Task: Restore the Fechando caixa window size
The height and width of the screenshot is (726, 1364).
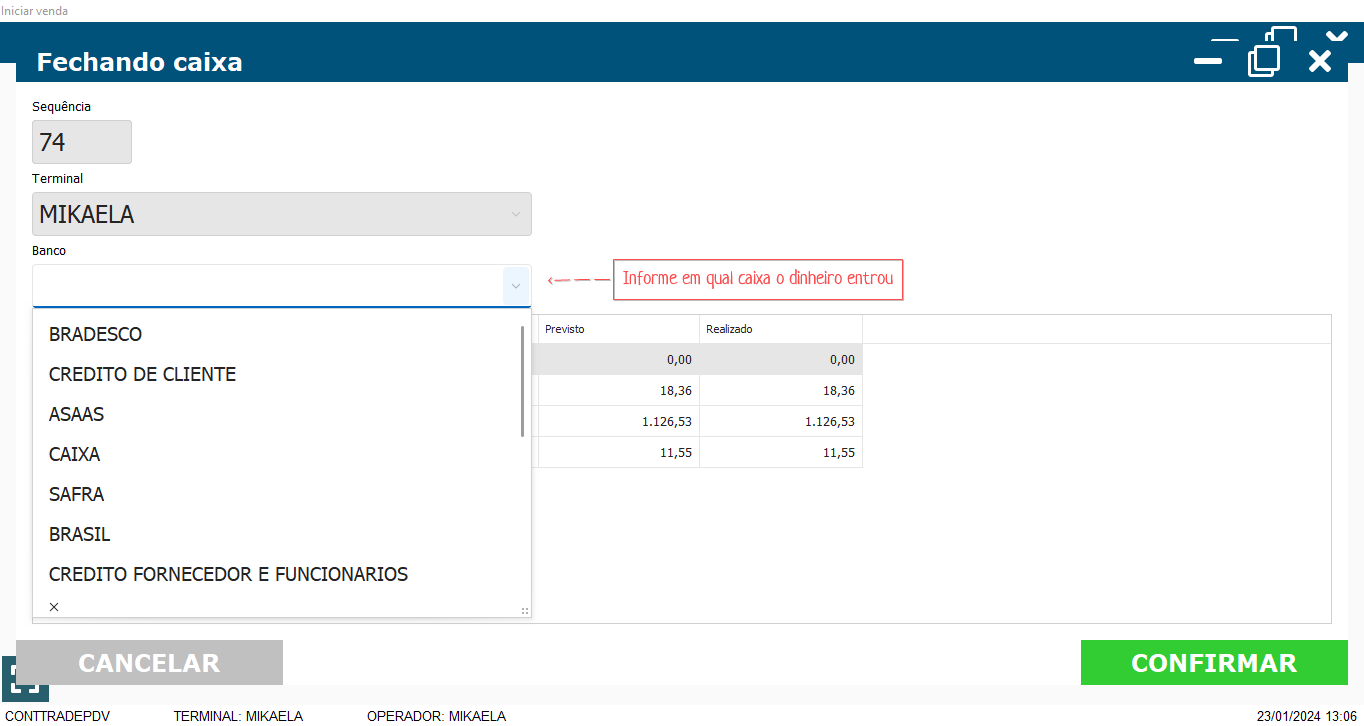Action: (x=1264, y=60)
